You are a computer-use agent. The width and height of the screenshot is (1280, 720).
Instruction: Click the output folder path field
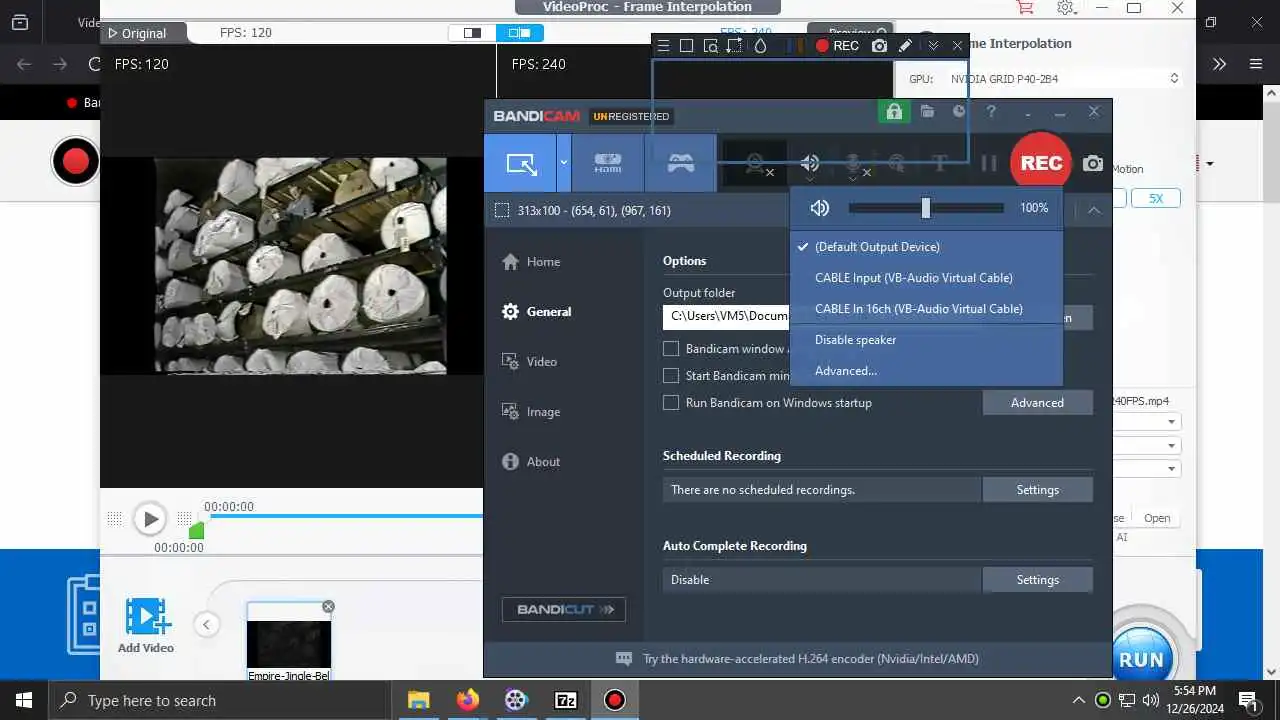(726, 316)
